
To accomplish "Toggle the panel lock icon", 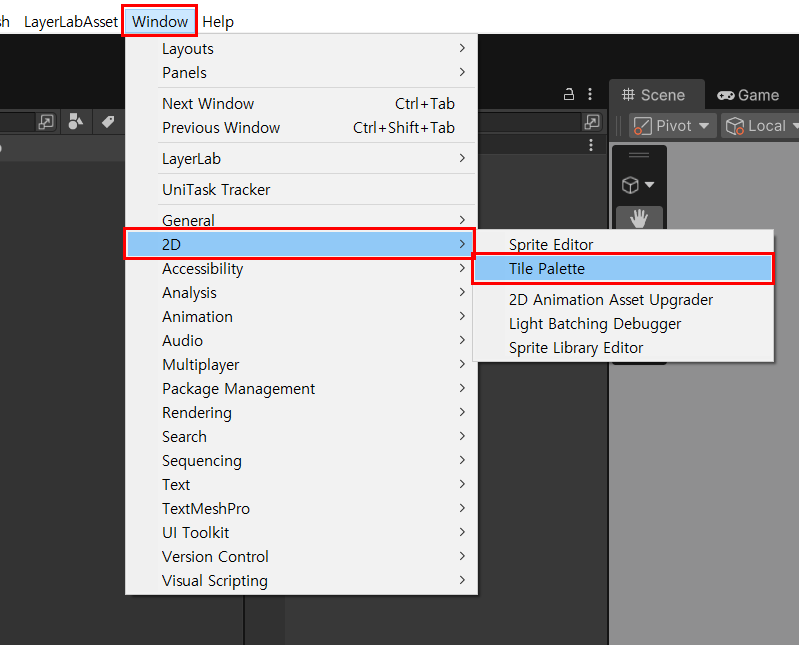I will [569, 94].
